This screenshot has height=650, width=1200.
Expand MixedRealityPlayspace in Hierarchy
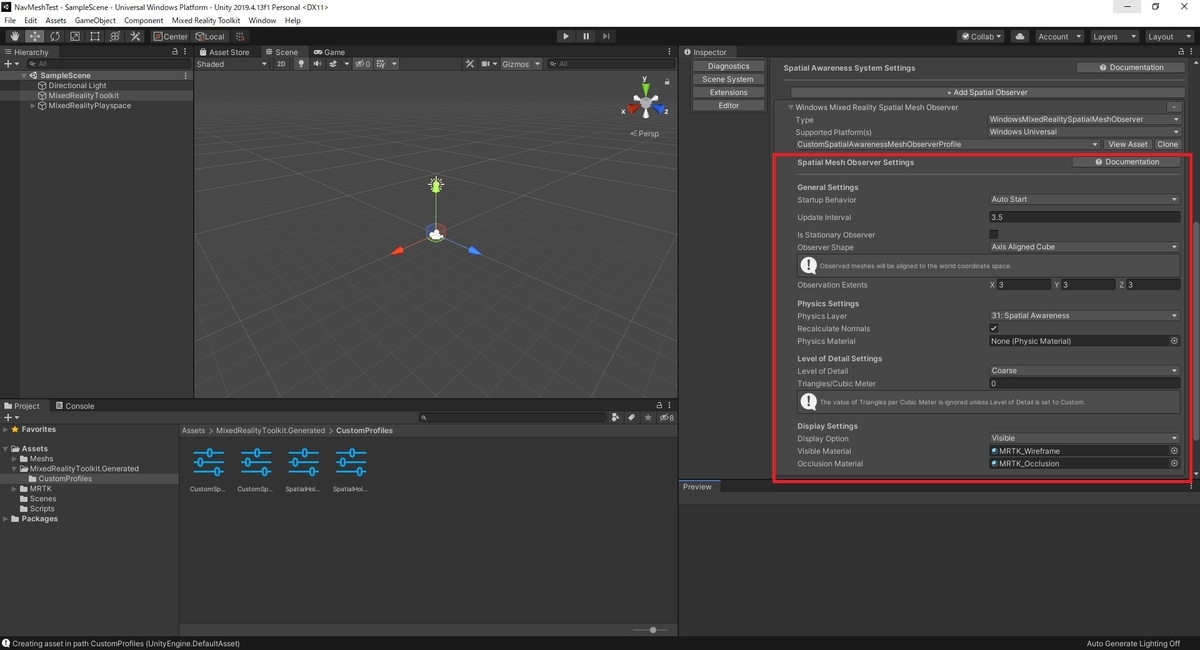point(34,106)
